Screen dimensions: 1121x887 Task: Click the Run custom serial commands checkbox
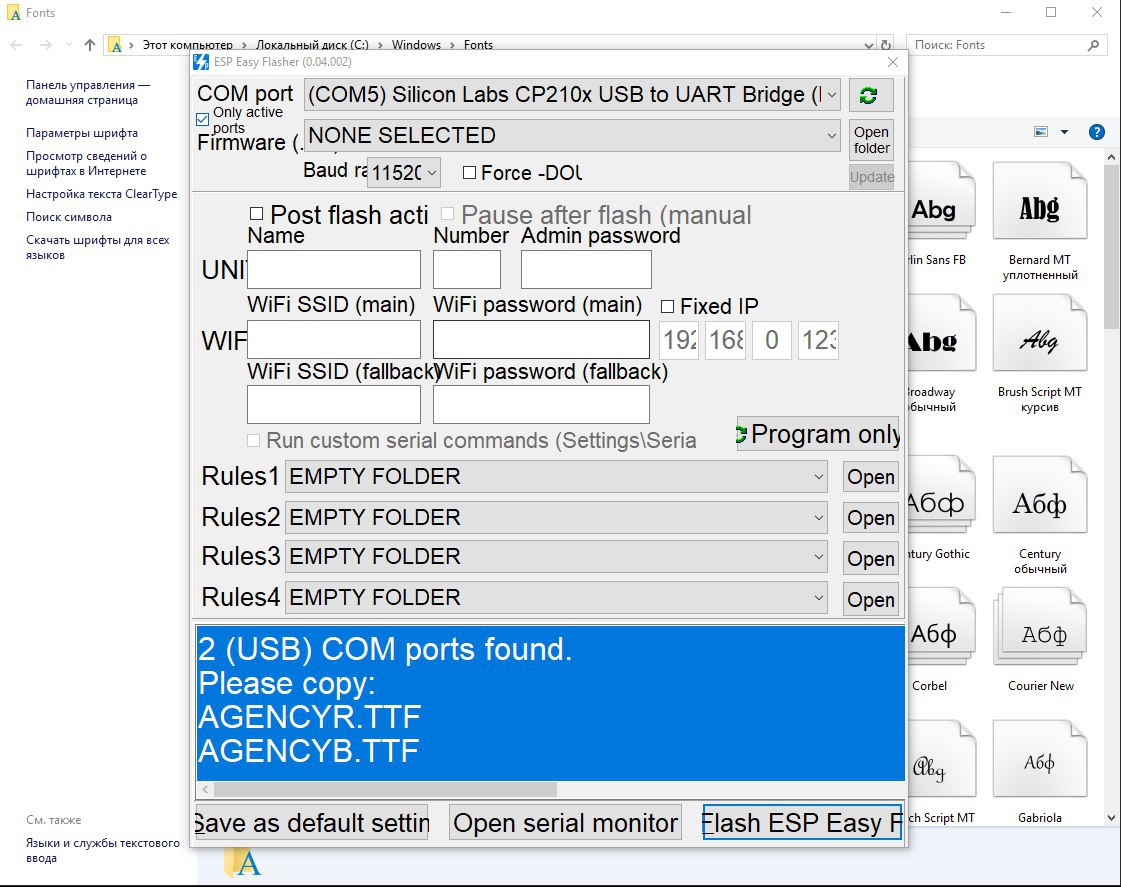(253, 440)
